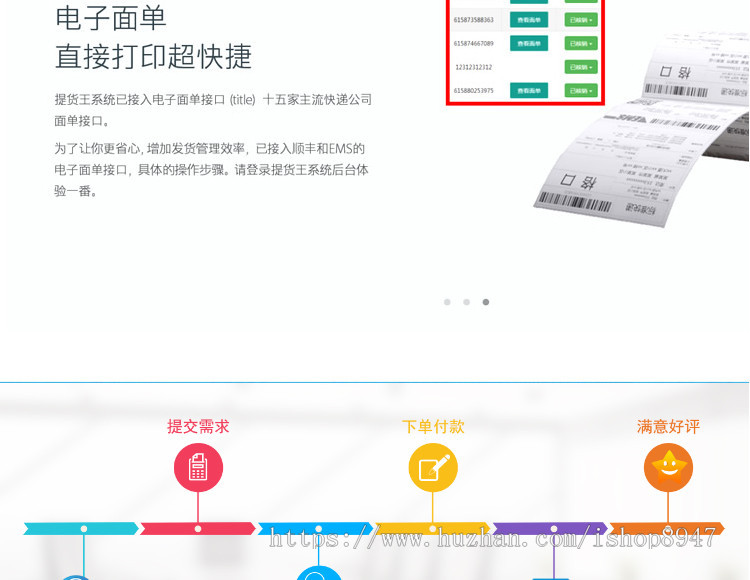This screenshot has height=580, width=750.
Task: Click the pink timeline segment dot
Action: tap(198, 528)
